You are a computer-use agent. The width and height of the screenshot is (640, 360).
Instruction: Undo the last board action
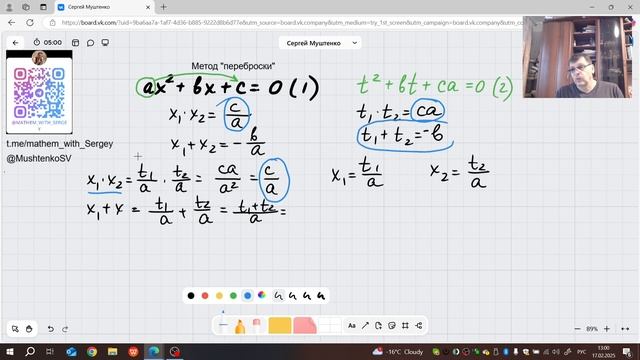click(51, 329)
